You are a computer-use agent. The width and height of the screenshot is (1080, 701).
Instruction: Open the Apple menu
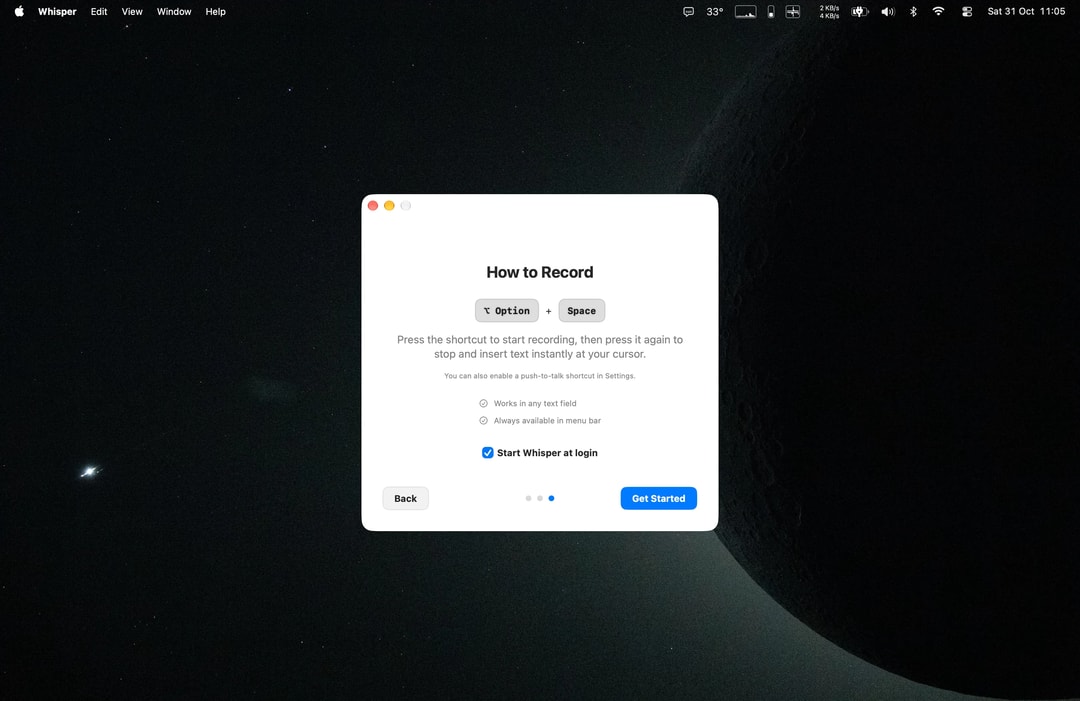[x=19, y=11]
